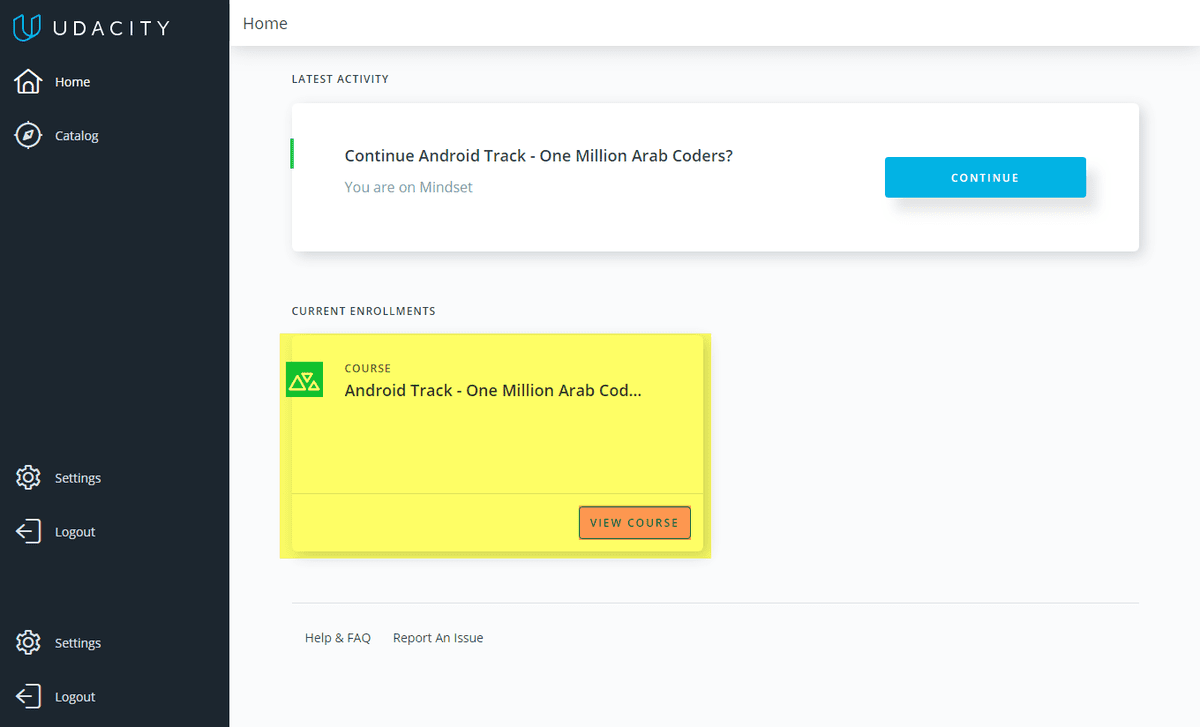This screenshot has height=727, width=1200.
Task: Click the UDACITY wordmark text
Action: (112, 26)
